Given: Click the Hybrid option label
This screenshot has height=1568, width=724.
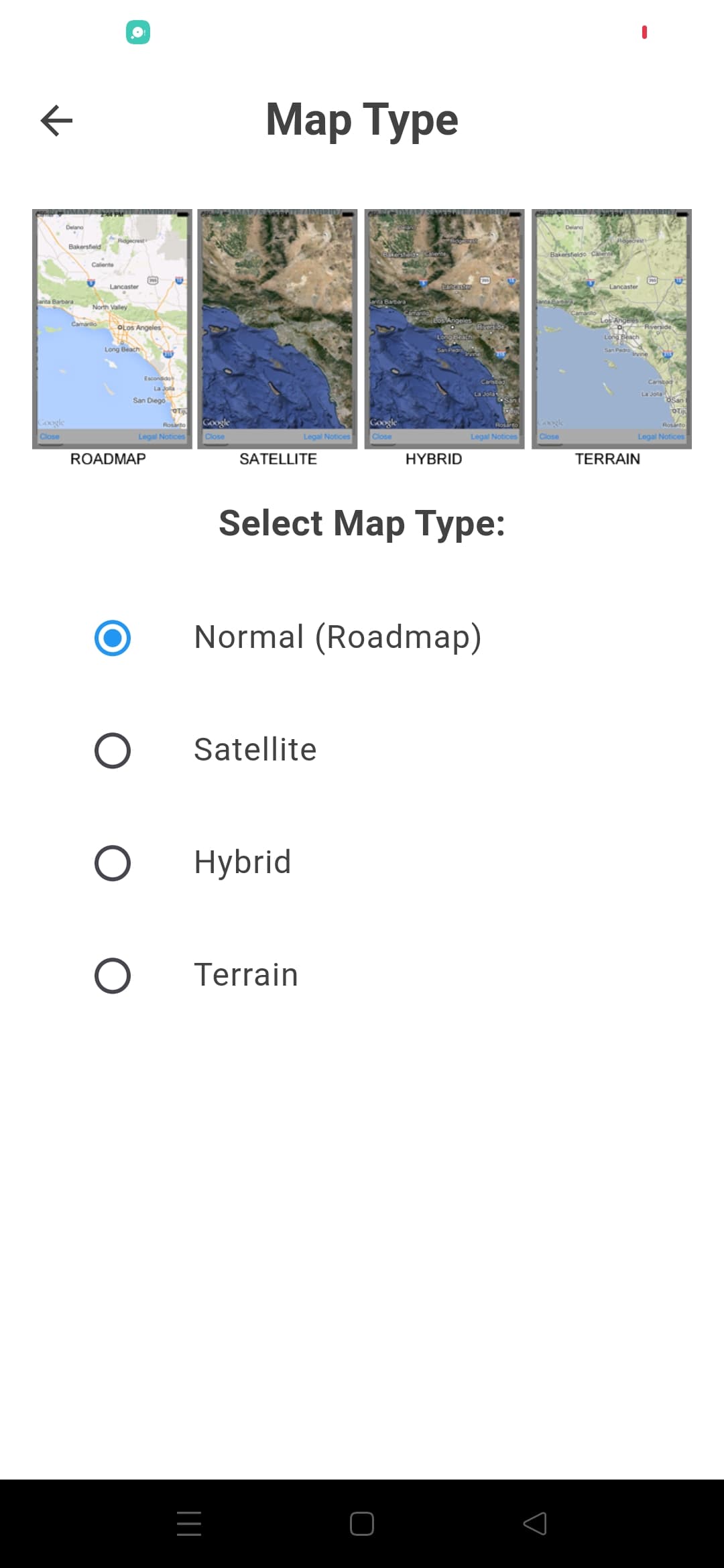Looking at the screenshot, I should click(242, 862).
